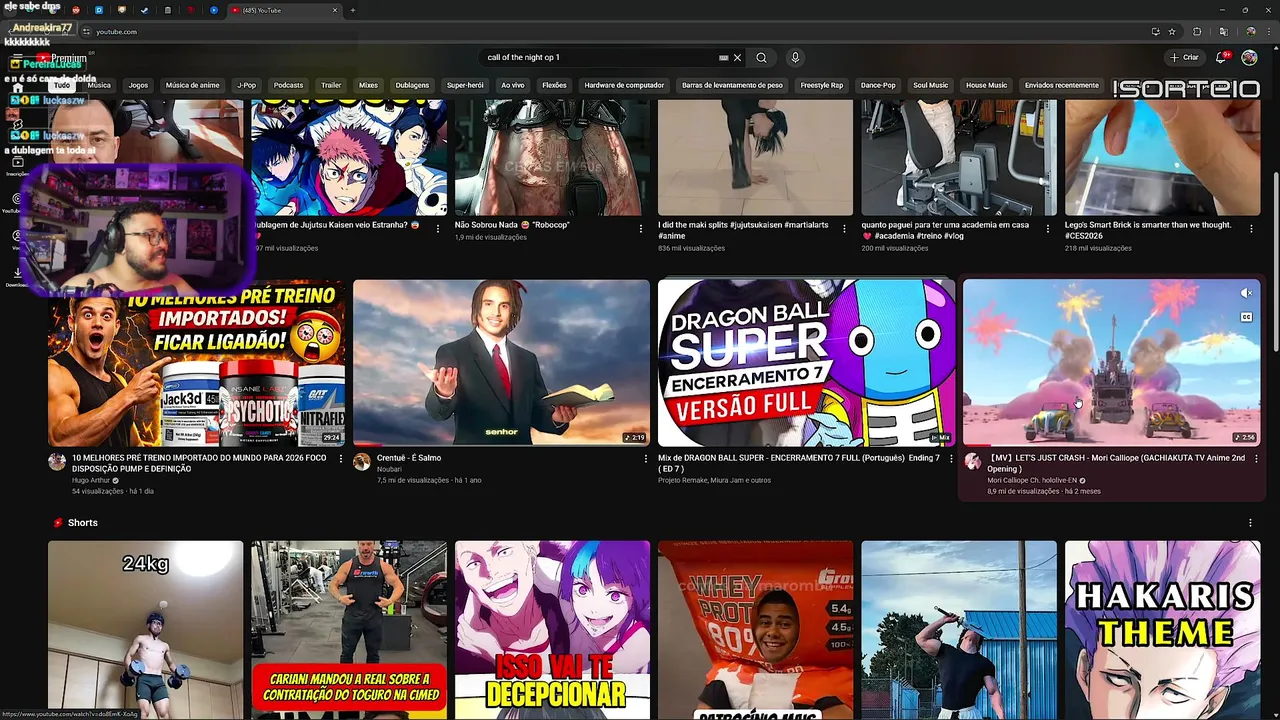The width and height of the screenshot is (1280, 720).
Task: Select Barras de levantamento de peso chip
Action: pos(732,85)
